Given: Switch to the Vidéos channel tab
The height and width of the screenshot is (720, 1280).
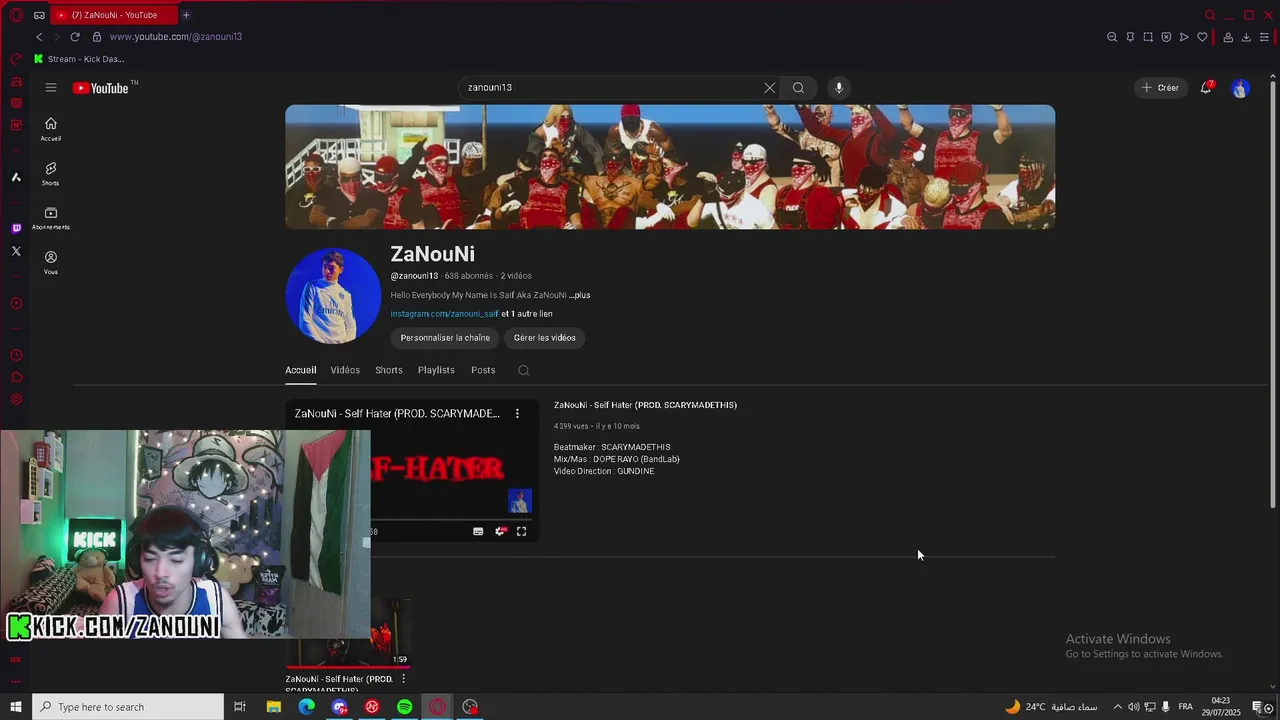Looking at the screenshot, I should tap(345, 370).
